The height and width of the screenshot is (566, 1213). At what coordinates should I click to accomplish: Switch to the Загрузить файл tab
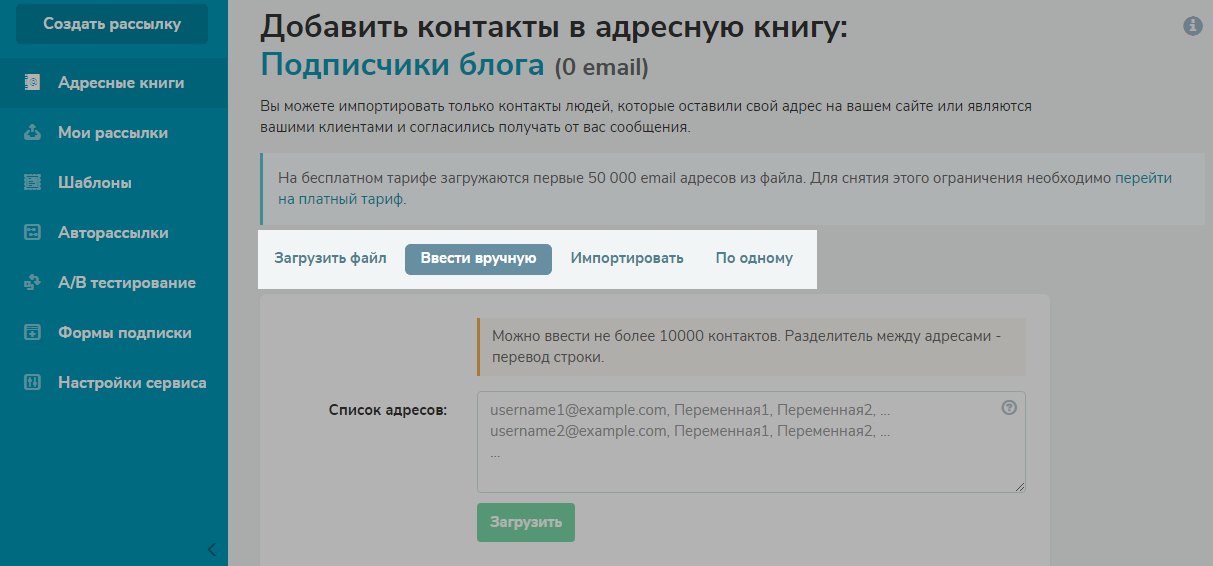(330, 258)
